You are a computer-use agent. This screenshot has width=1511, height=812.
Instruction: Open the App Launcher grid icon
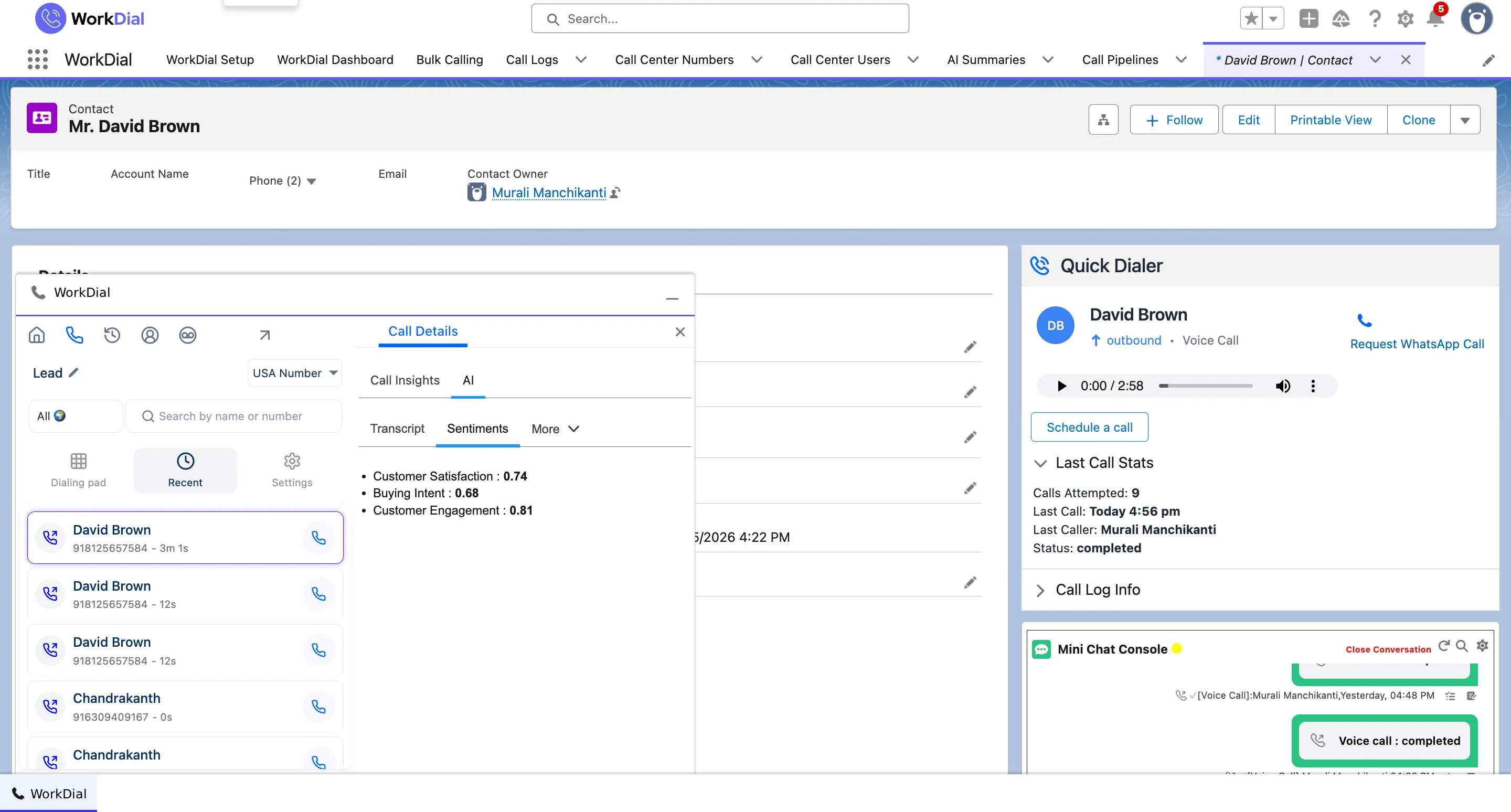tap(38, 60)
